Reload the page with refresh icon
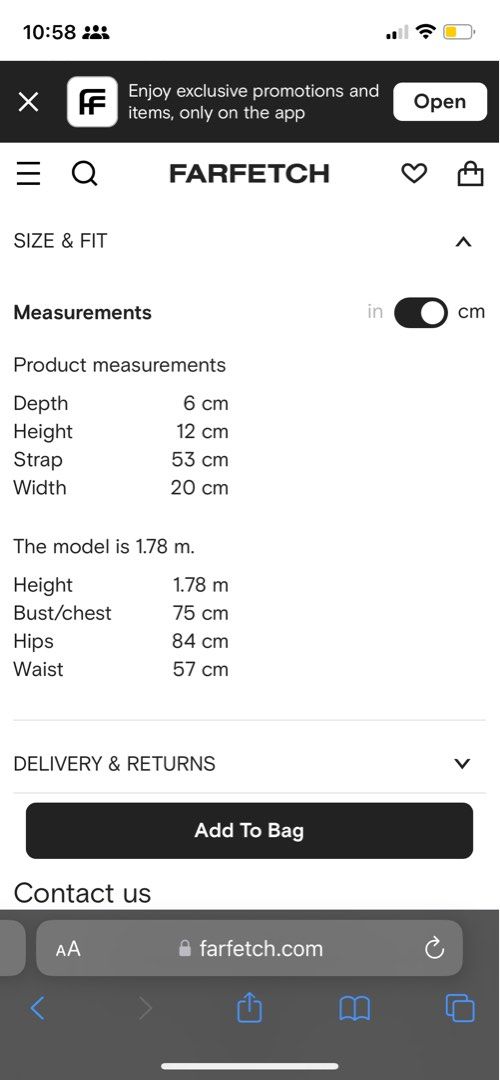The height and width of the screenshot is (1080, 500). pos(434,949)
